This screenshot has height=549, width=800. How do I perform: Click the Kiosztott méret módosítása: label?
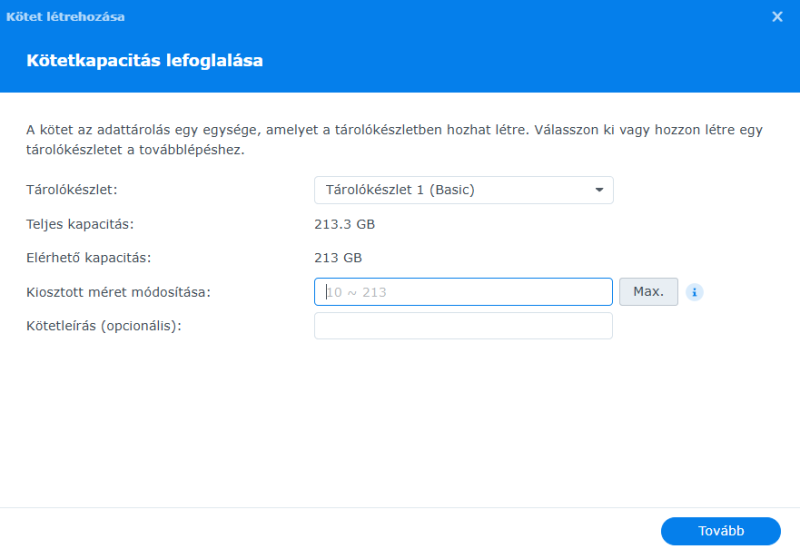pos(118,292)
